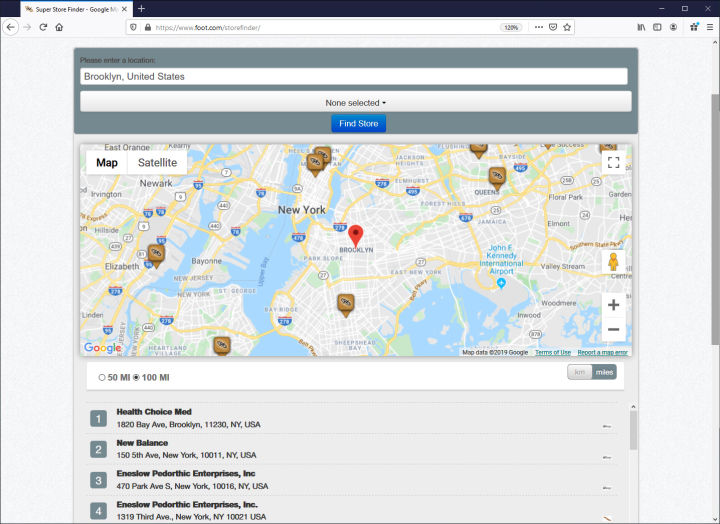Zoom out on the map
Viewport: 720px width, 524px height.
[613, 329]
